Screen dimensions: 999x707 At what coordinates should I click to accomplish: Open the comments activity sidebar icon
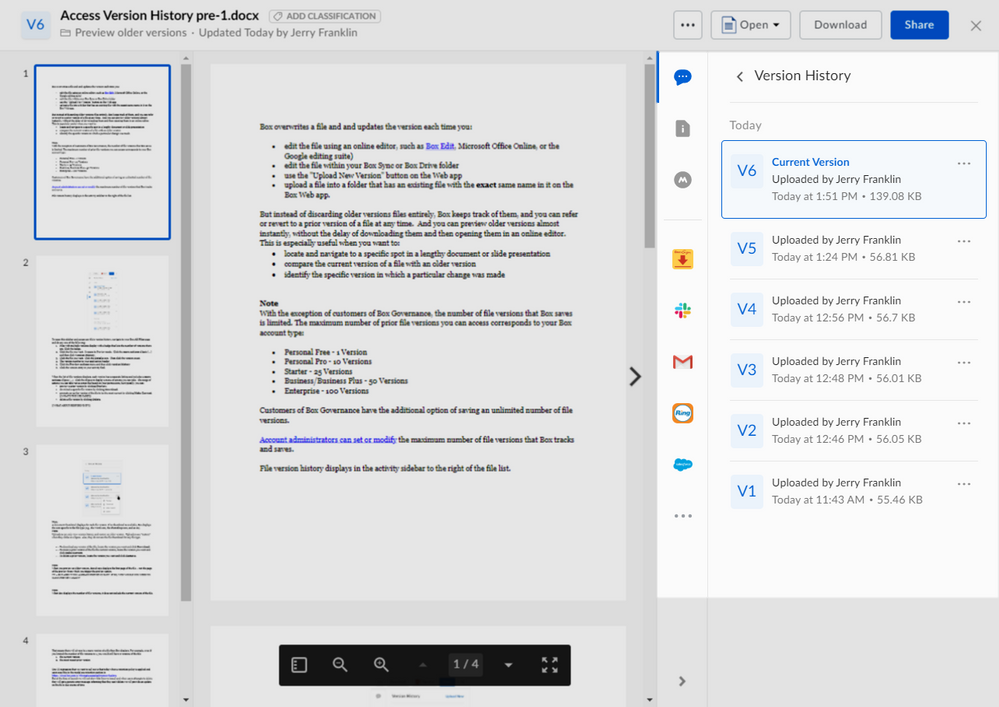pos(682,77)
